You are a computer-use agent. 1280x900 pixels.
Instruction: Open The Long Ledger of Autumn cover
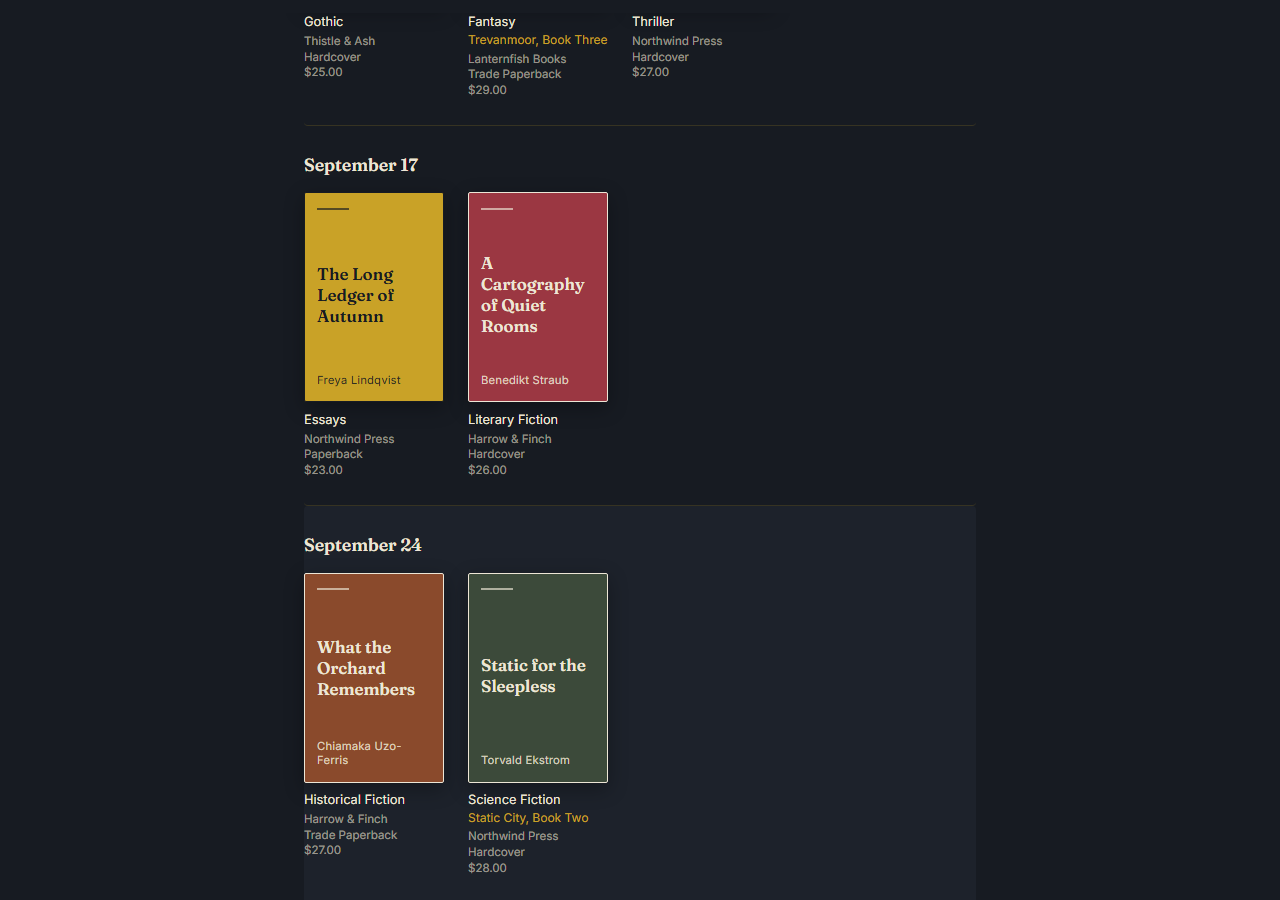374,297
